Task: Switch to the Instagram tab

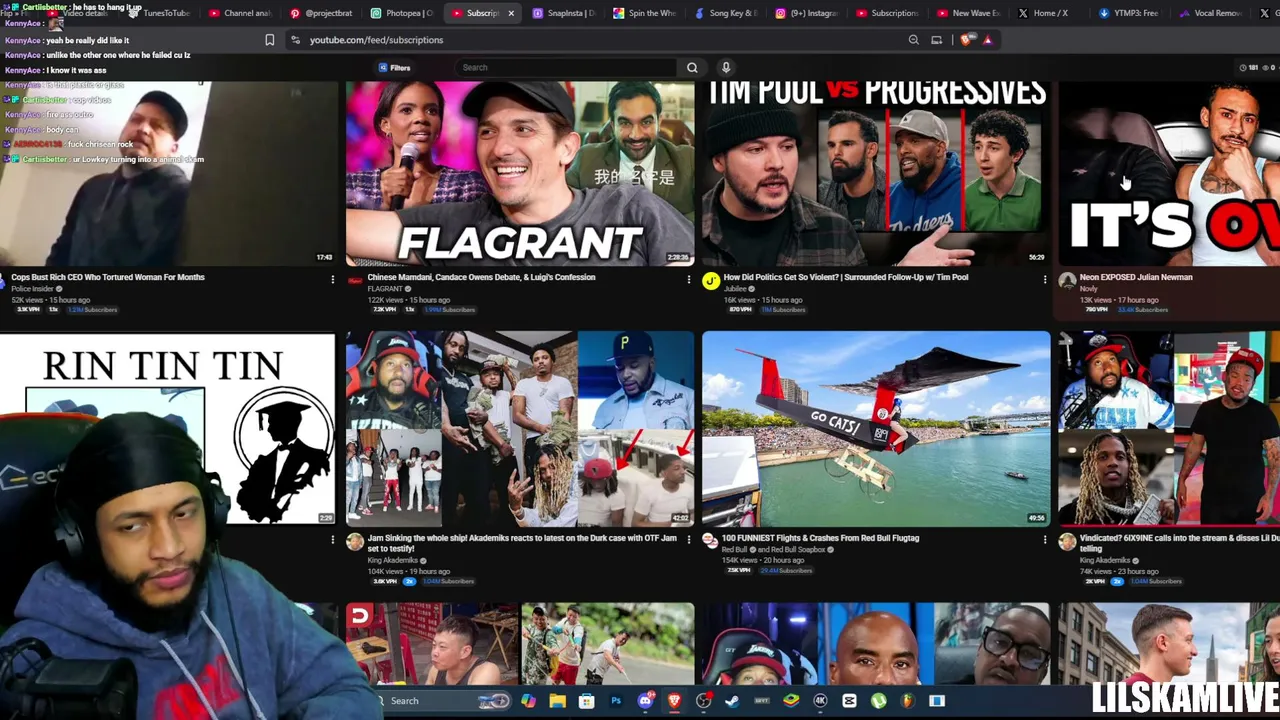Action: pos(807,13)
